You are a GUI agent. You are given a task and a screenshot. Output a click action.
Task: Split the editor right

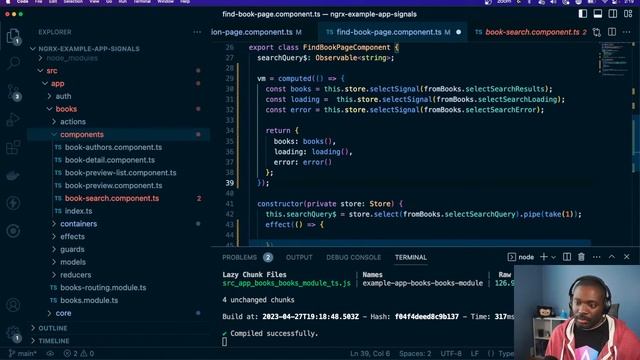coord(612,32)
